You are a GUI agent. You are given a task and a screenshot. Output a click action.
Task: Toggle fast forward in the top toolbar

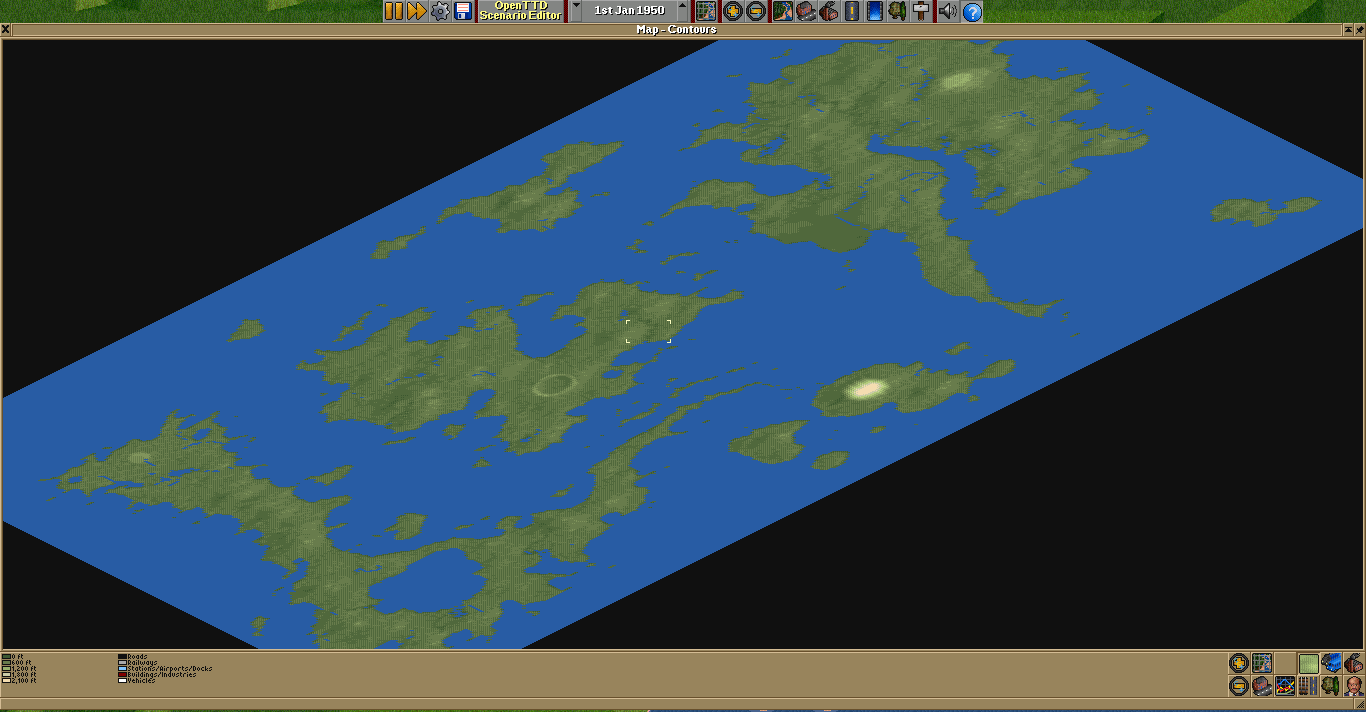[416, 11]
